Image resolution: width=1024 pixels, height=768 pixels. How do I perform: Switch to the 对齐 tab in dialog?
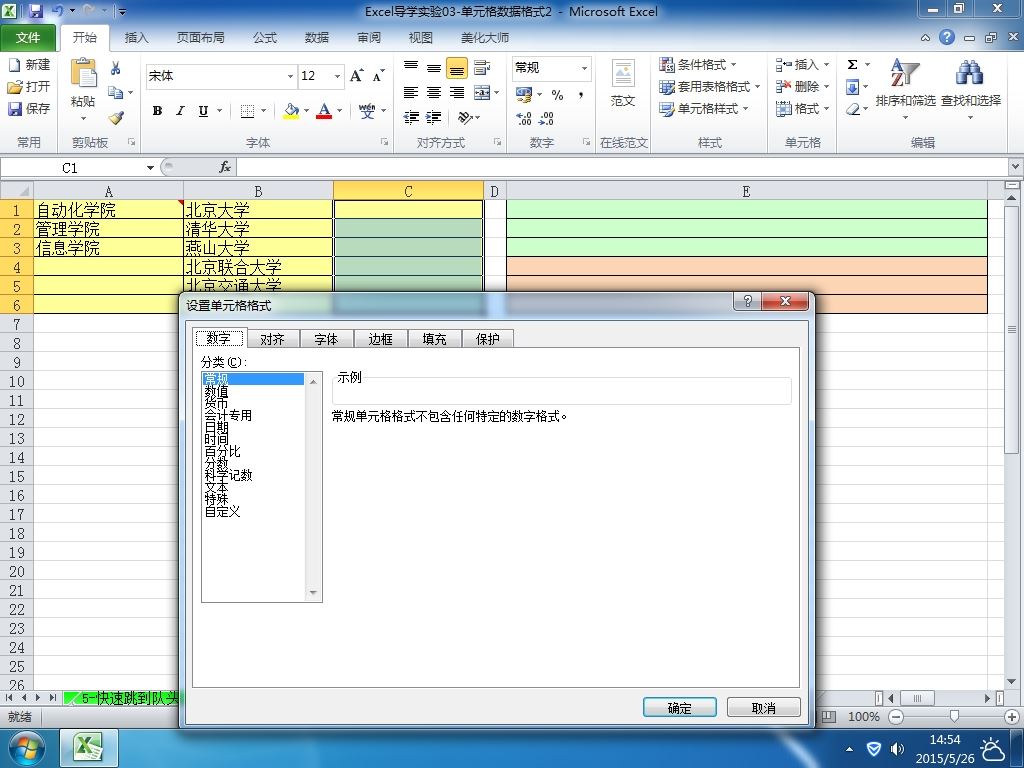[272, 339]
